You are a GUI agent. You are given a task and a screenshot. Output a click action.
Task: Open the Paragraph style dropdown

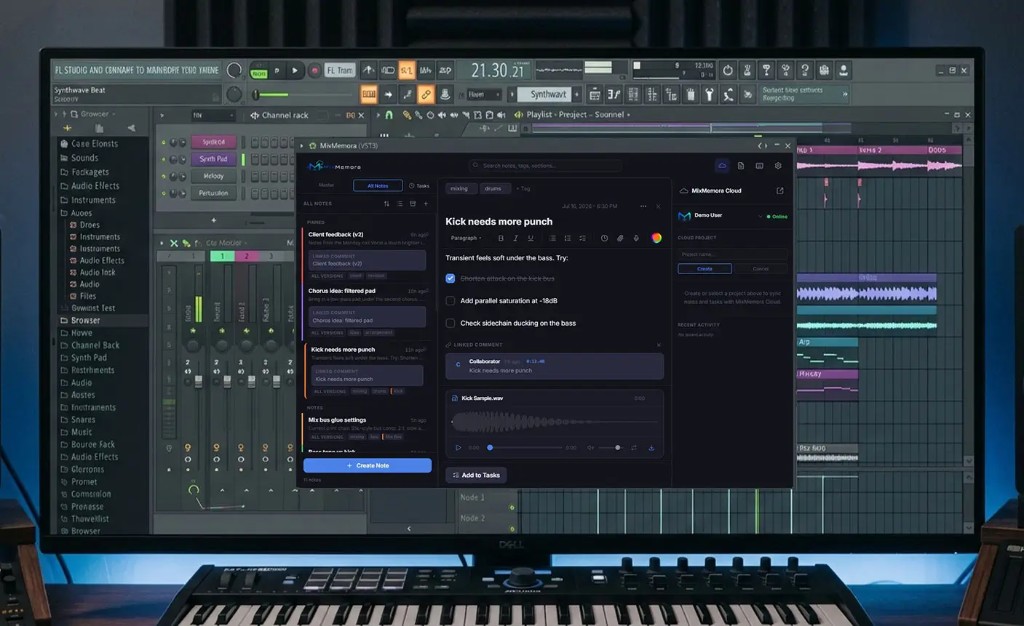click(x=466, y=238)
